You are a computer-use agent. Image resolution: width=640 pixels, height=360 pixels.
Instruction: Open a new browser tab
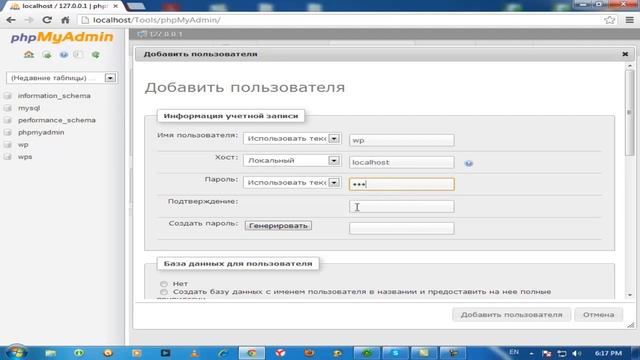(x=135, y=6)
